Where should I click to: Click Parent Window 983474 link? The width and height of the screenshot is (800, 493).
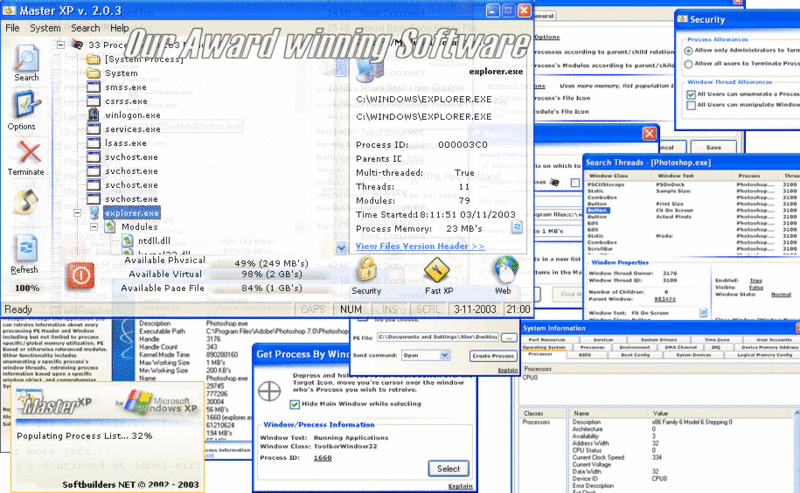665,299
